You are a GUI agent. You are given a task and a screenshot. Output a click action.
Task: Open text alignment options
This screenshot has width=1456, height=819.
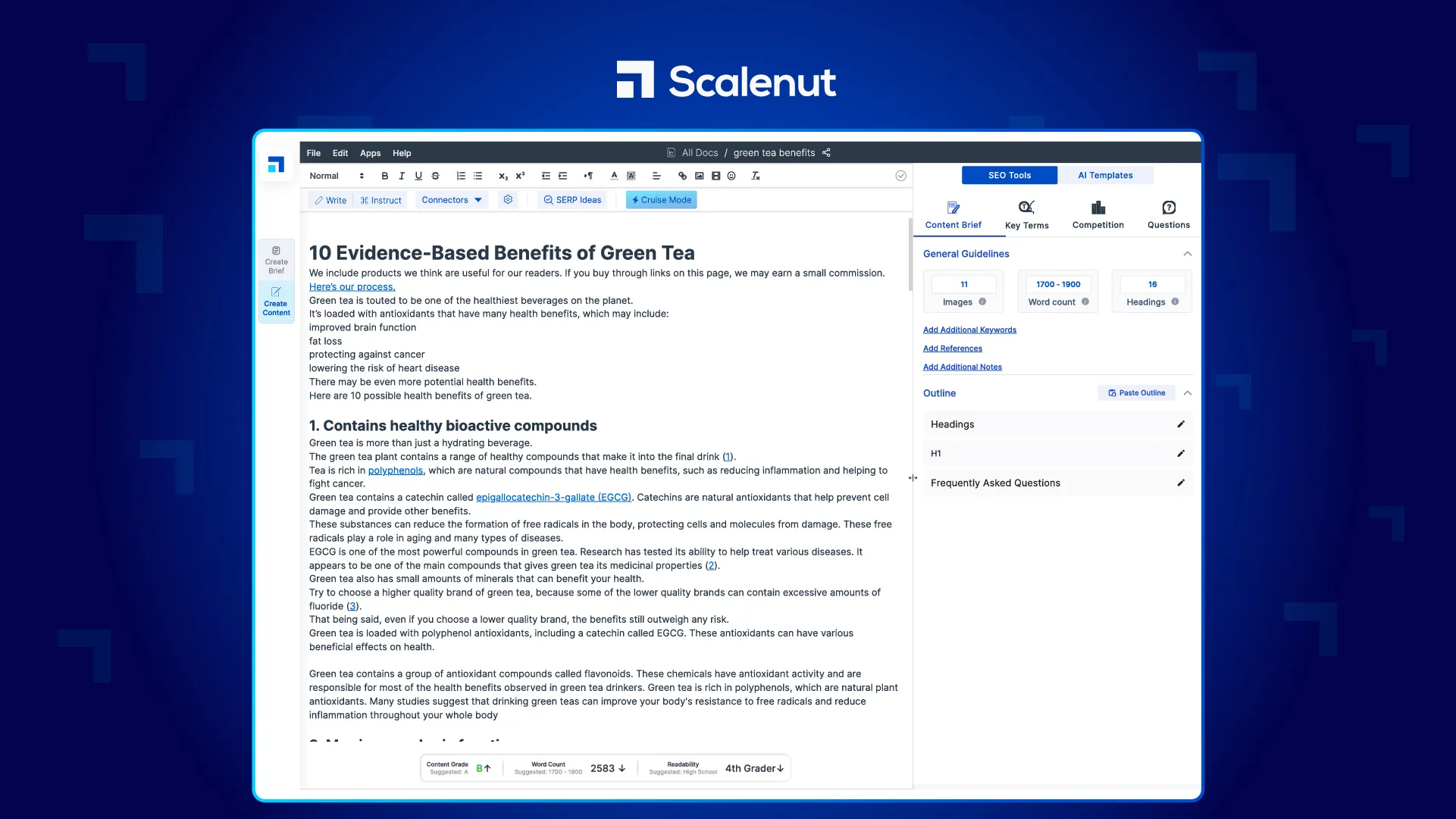click(656, 176)
